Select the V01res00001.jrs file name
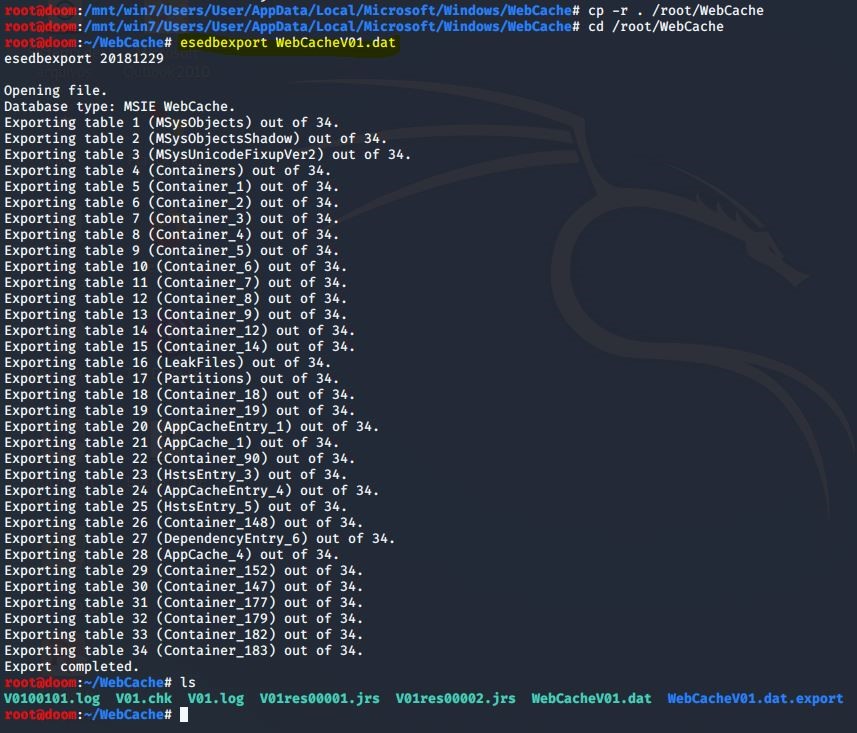This screenshot has height=733, width=857. (x=319, y=699)
